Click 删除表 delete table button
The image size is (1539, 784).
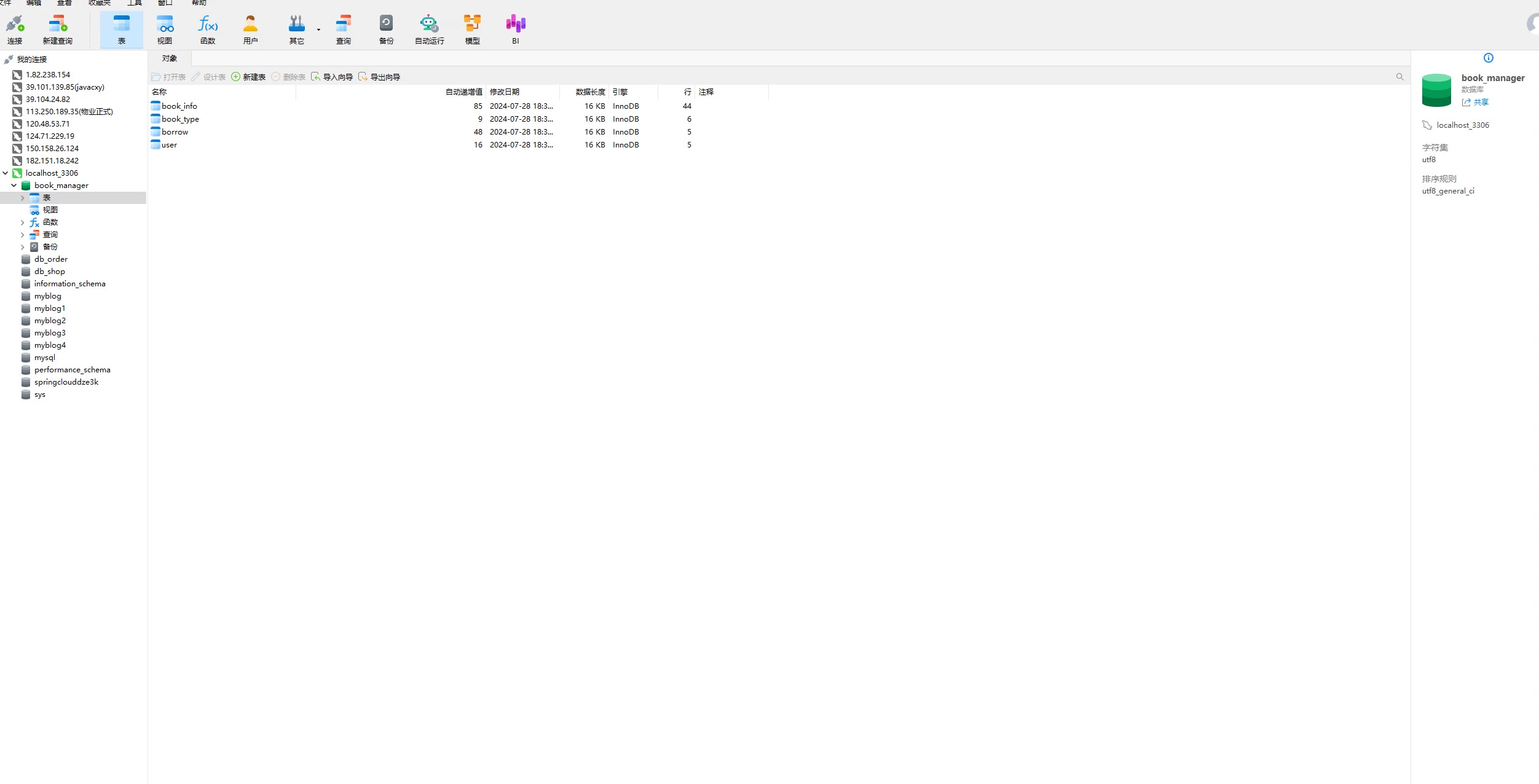288,77
